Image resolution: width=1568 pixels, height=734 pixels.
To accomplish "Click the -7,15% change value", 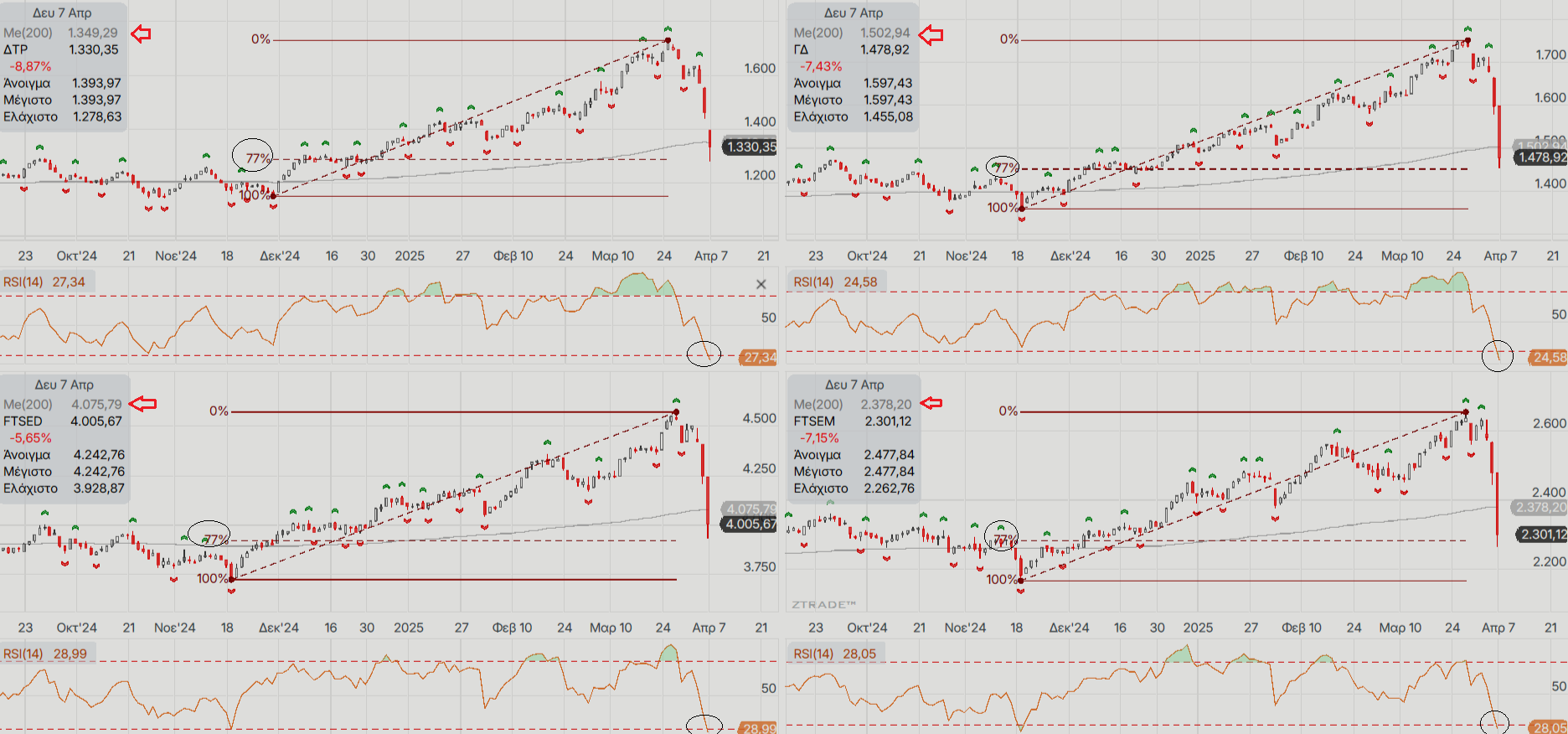I will coord(818,437).
